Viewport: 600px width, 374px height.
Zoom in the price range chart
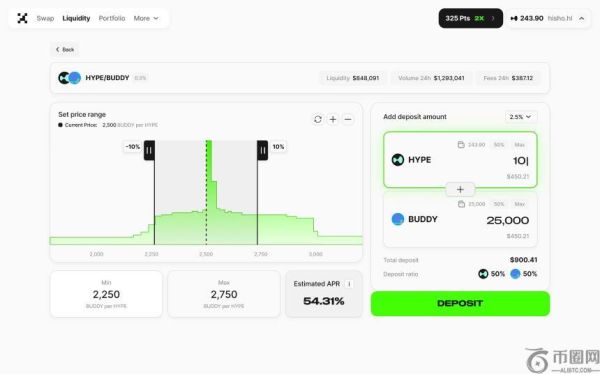point(333,119)
